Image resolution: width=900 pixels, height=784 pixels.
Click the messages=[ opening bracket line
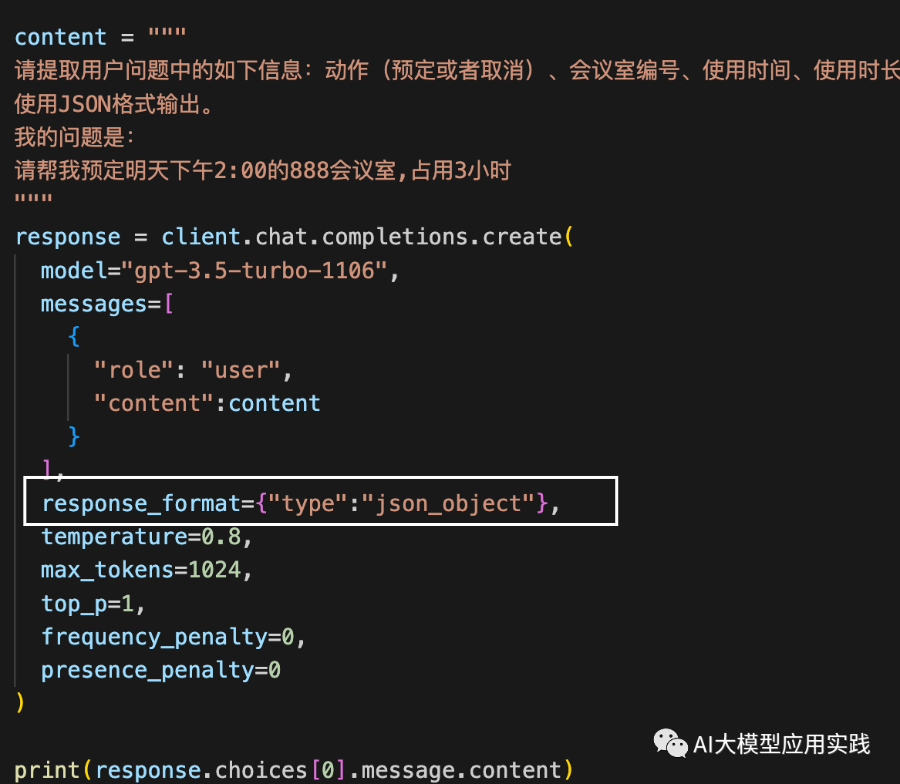[x=107, y=304]
